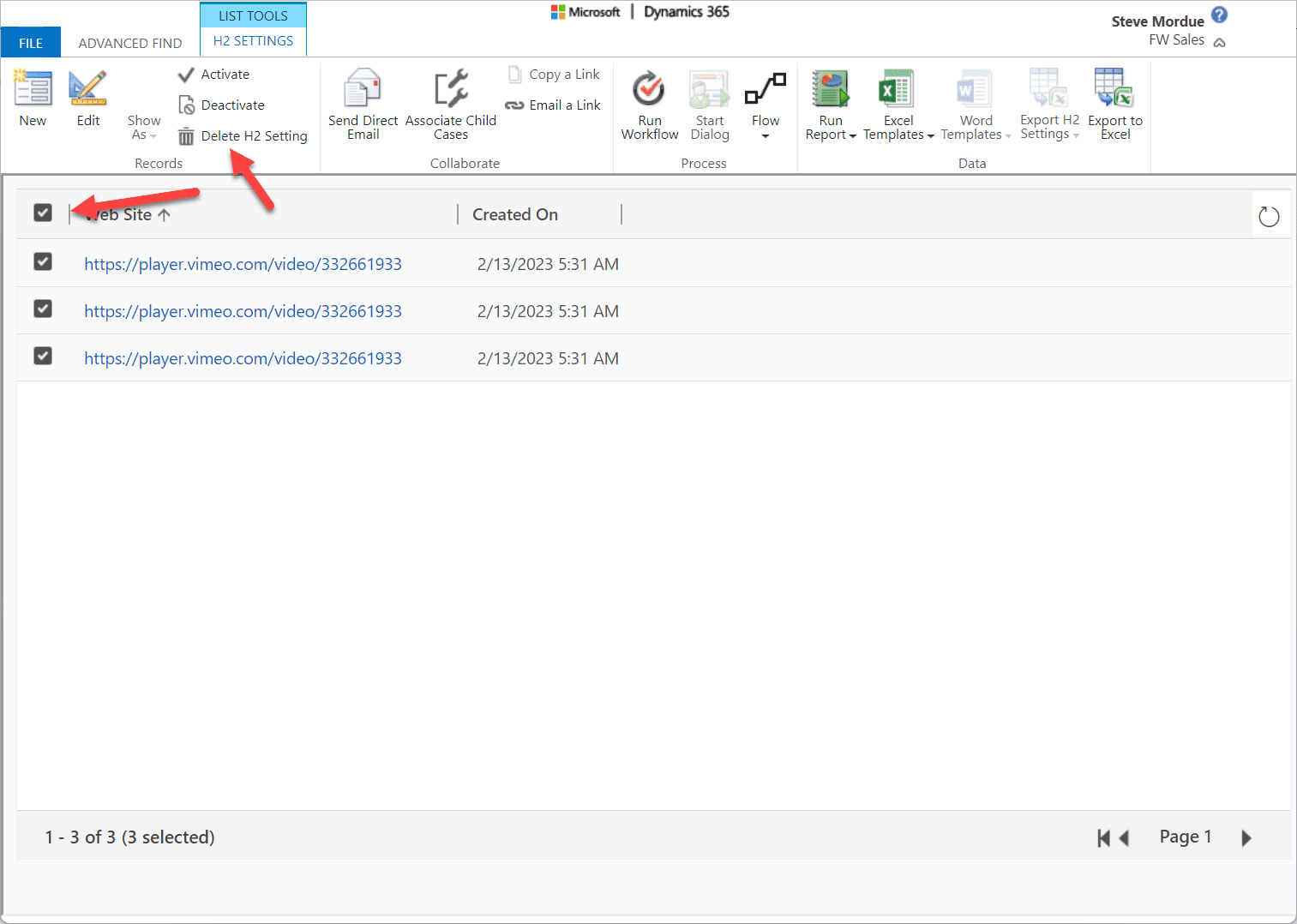Viewport: 1297px width, 924px height.
Task: Click the New record icon
Action: 33,89
